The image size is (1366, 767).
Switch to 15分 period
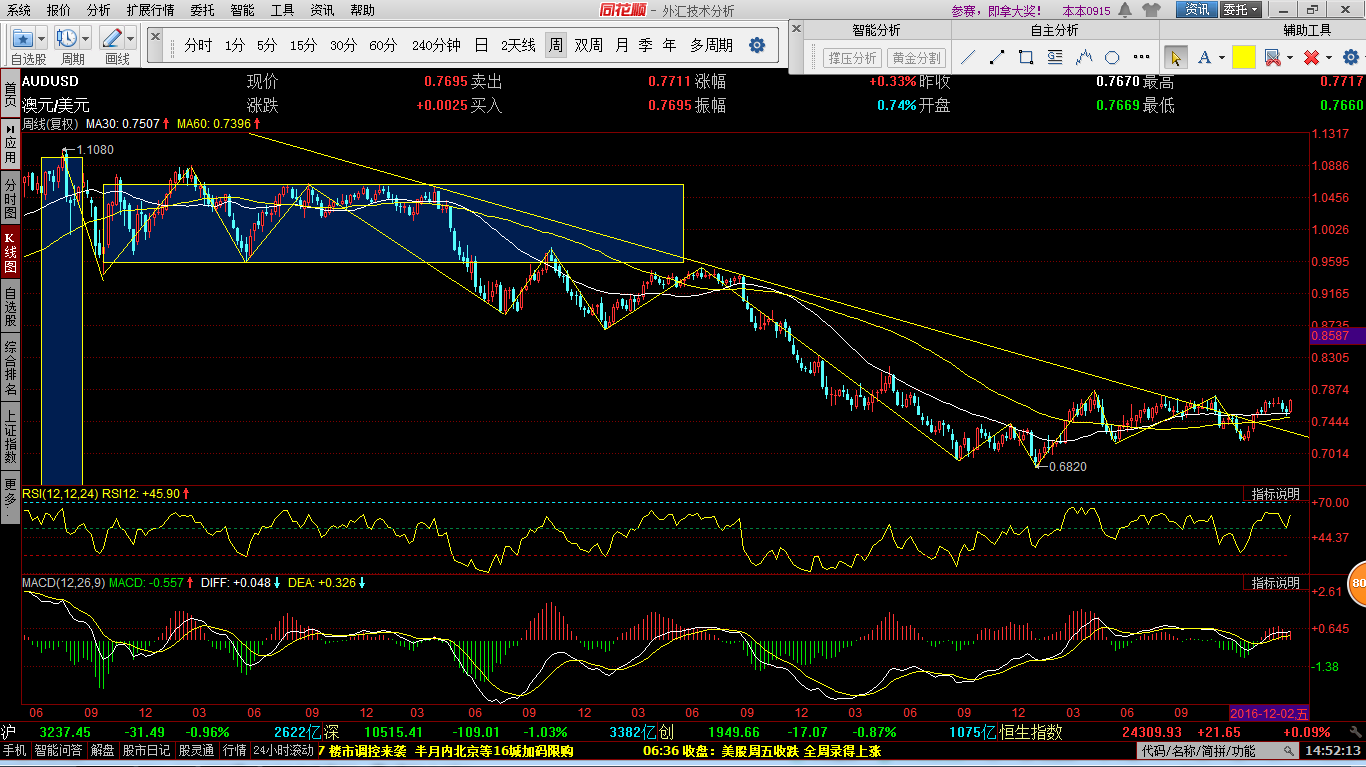click(x=303, y=45)
